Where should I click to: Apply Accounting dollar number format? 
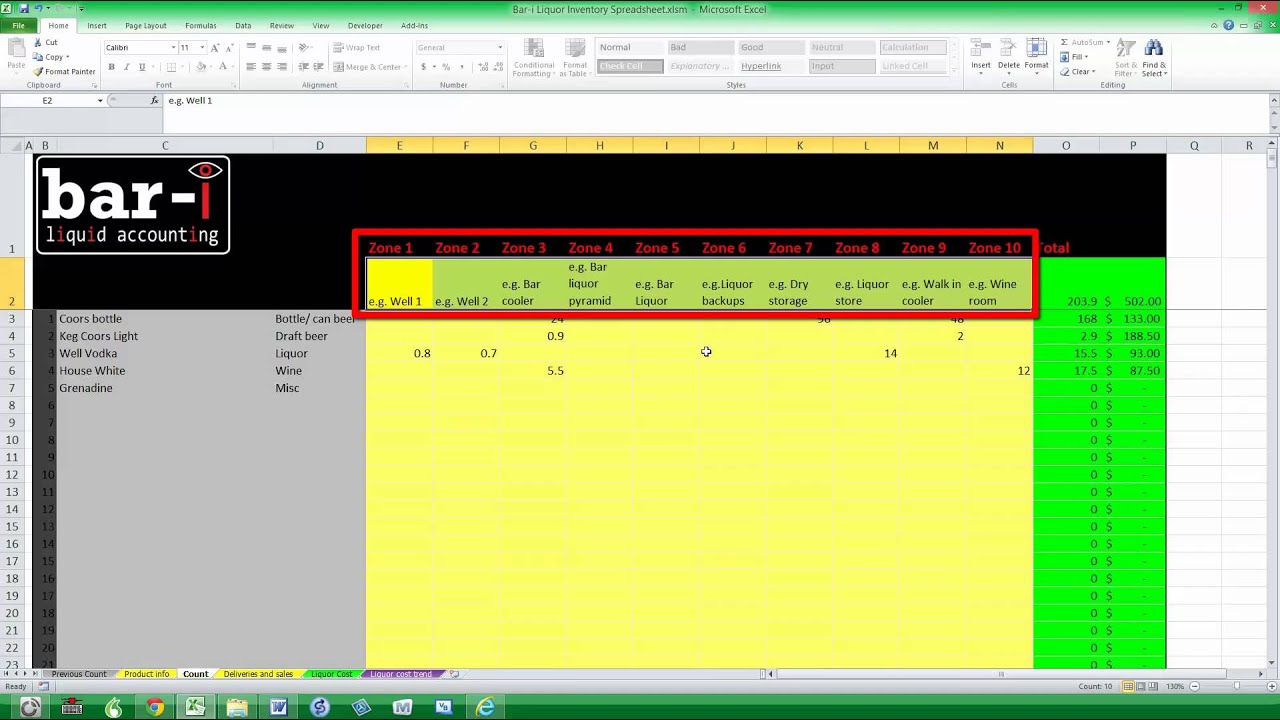[x=424, y=67]
